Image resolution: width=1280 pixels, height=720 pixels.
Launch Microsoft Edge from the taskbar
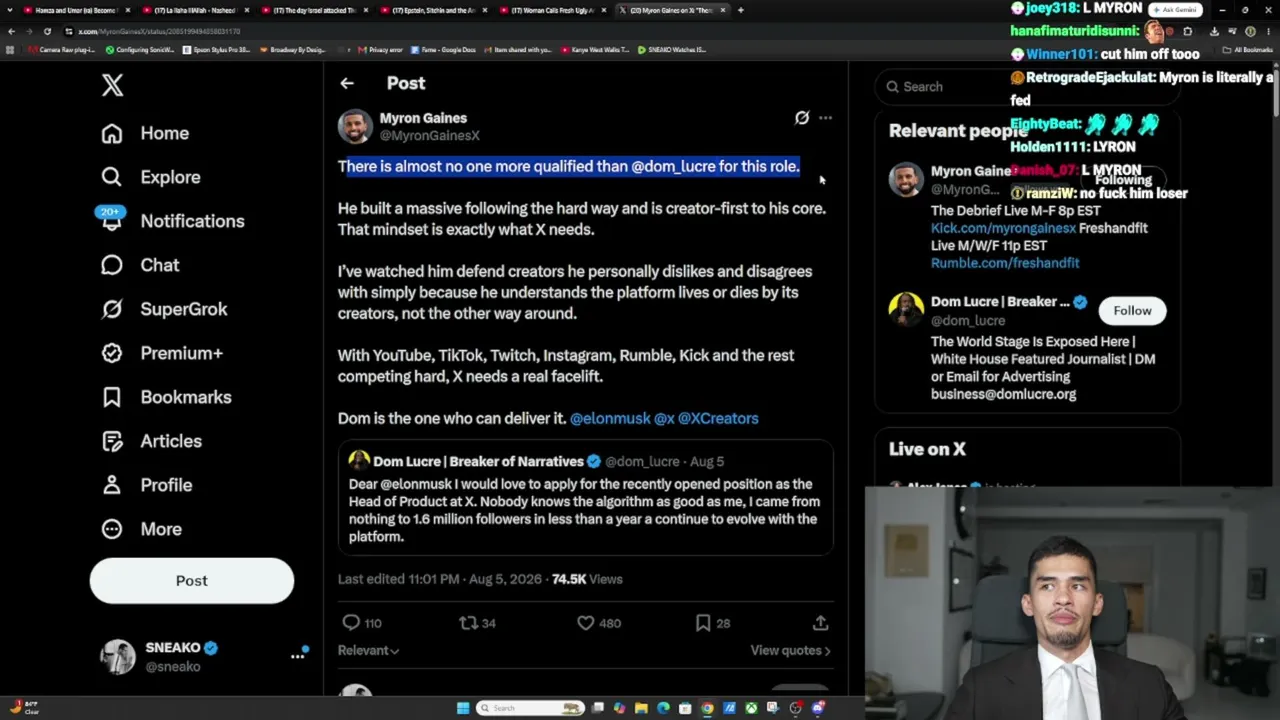point(663,708)
